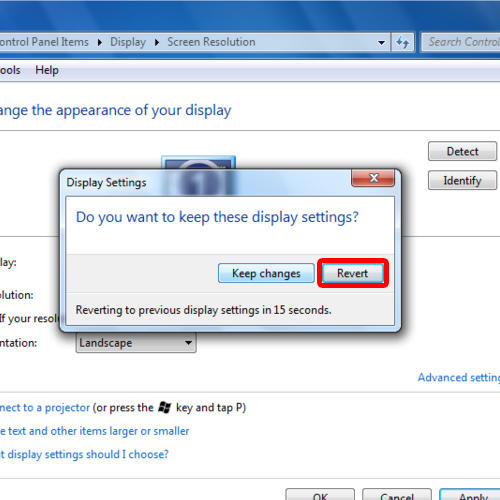500x500 pixels.
Task: Open the Tools menu
Action: [x=10, y=70]
